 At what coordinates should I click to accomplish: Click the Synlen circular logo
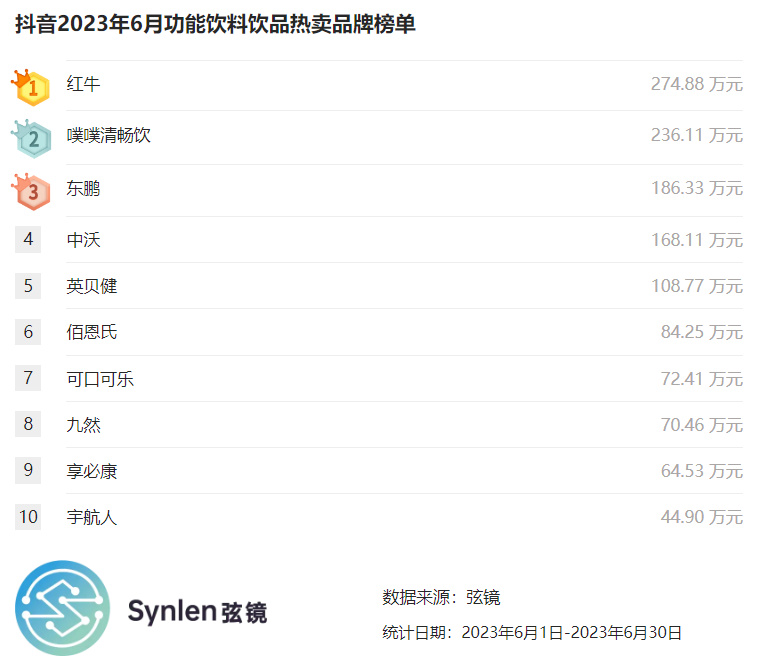click(62, 608)
